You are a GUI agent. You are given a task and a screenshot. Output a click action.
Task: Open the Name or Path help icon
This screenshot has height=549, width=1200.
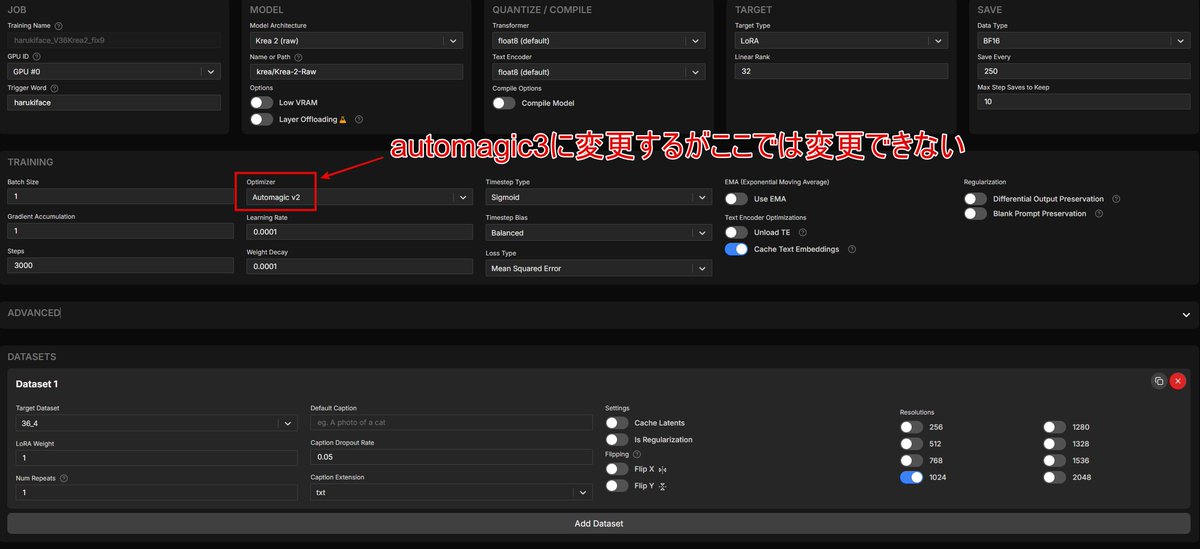click(x=299, y=57)
